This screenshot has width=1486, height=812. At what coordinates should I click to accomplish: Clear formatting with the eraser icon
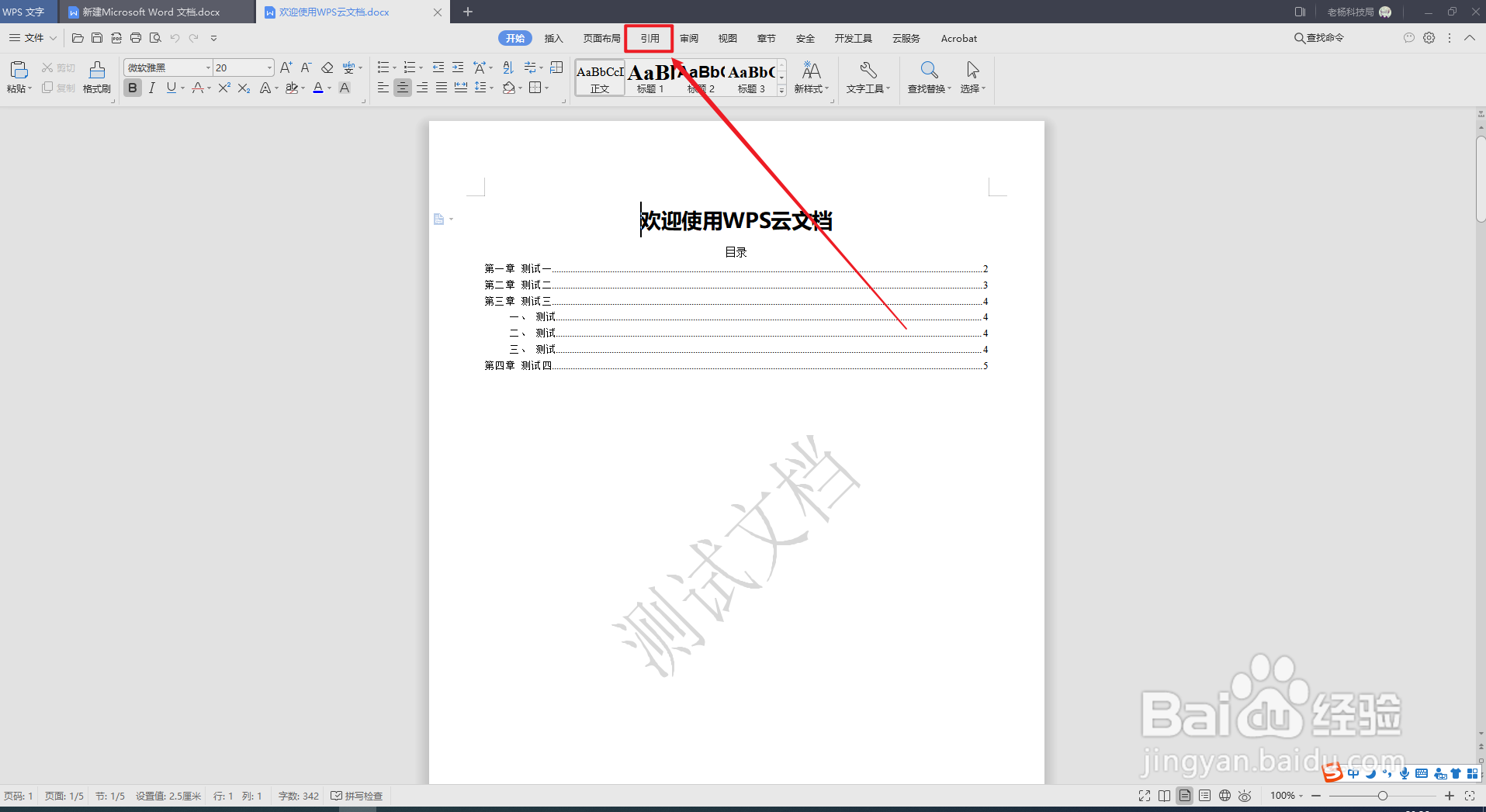327,67
